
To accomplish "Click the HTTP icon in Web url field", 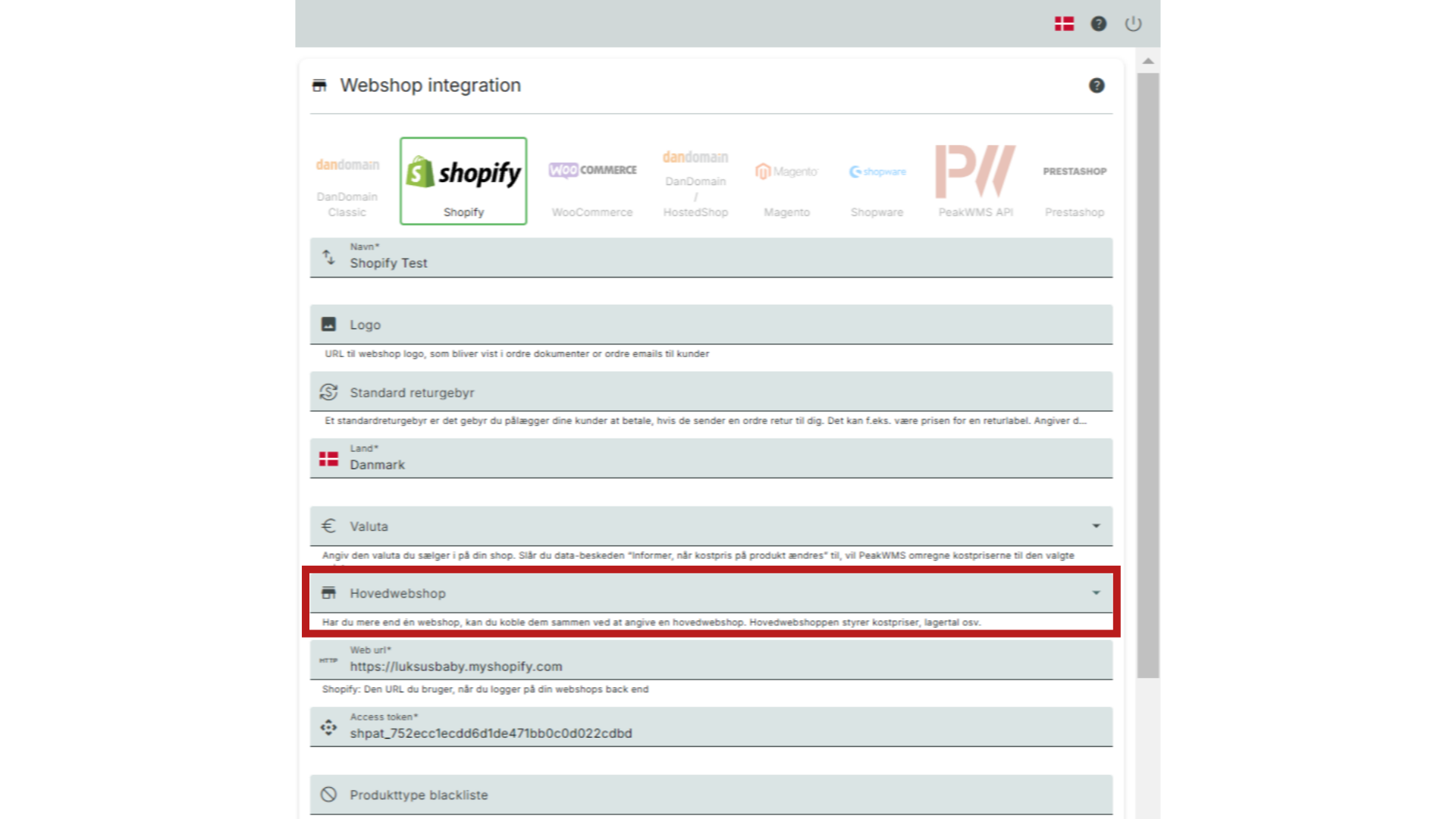I will (x=328, y=661).
